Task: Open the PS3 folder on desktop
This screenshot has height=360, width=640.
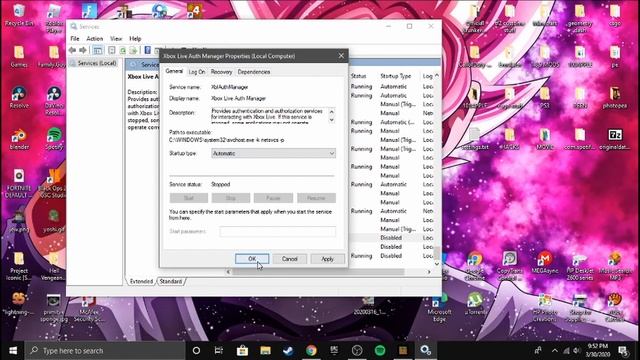Action: tap(544, 97)
